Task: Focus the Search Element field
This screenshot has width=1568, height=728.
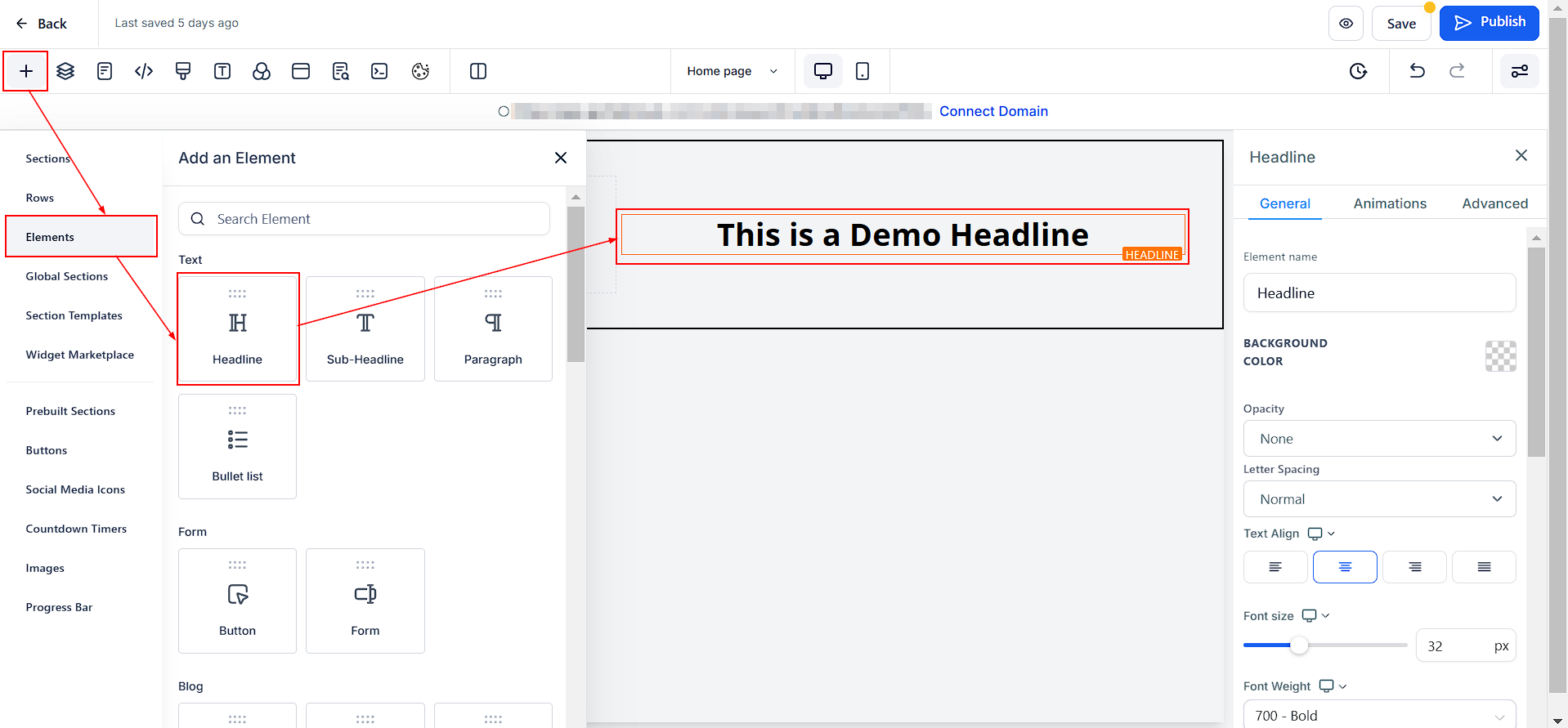Action: (364, 219)
